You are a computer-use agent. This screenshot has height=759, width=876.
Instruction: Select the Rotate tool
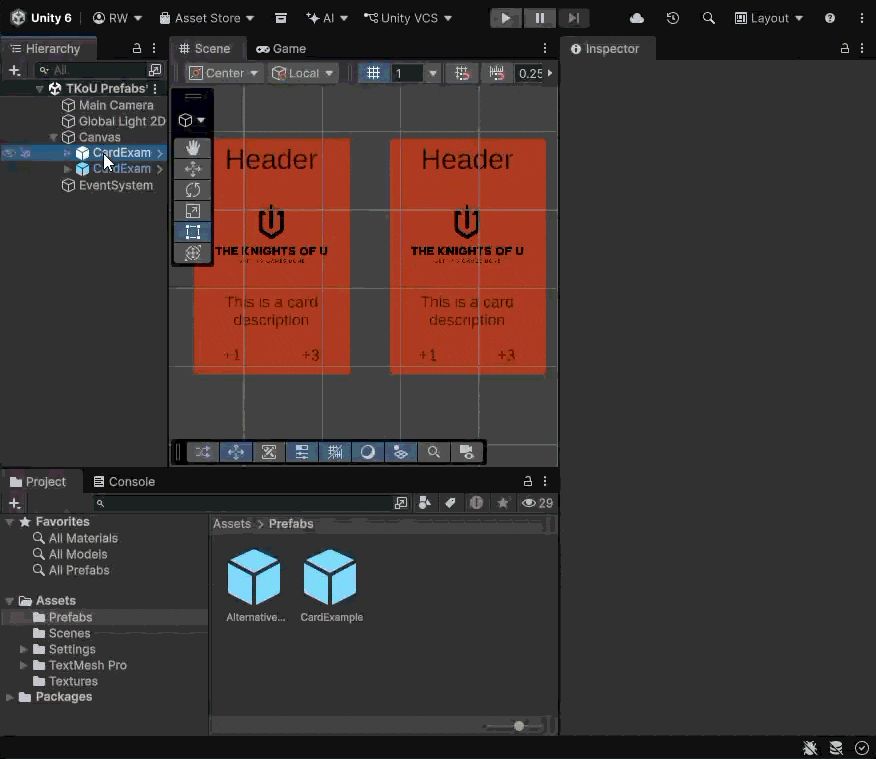[193, 190]
